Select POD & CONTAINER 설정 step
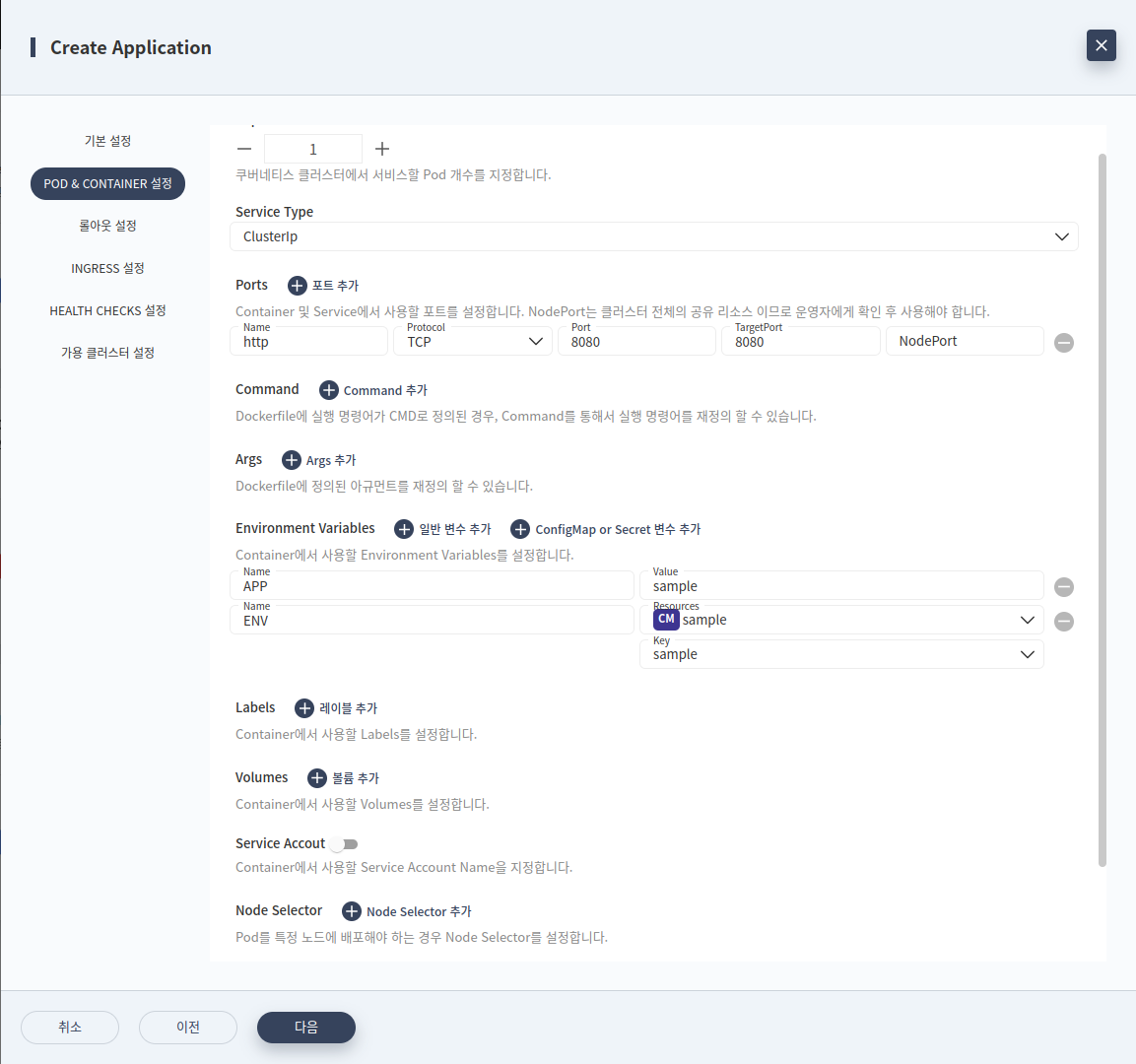Viewport: 1136px width, 1064px height. (x=108, y=183)
